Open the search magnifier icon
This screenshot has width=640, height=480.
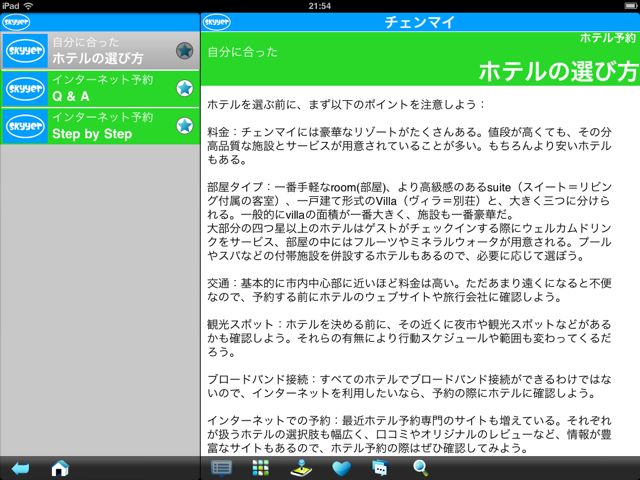[x=420, y=468]
